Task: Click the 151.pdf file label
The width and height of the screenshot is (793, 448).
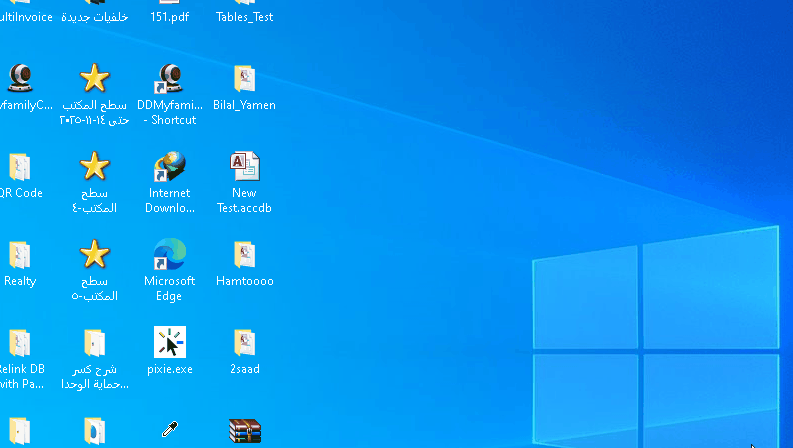Action: pyautogui.click(x=169, y=17)
